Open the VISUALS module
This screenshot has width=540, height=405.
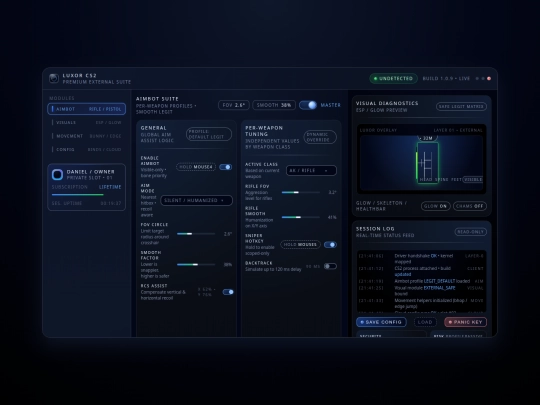point(86,123)
